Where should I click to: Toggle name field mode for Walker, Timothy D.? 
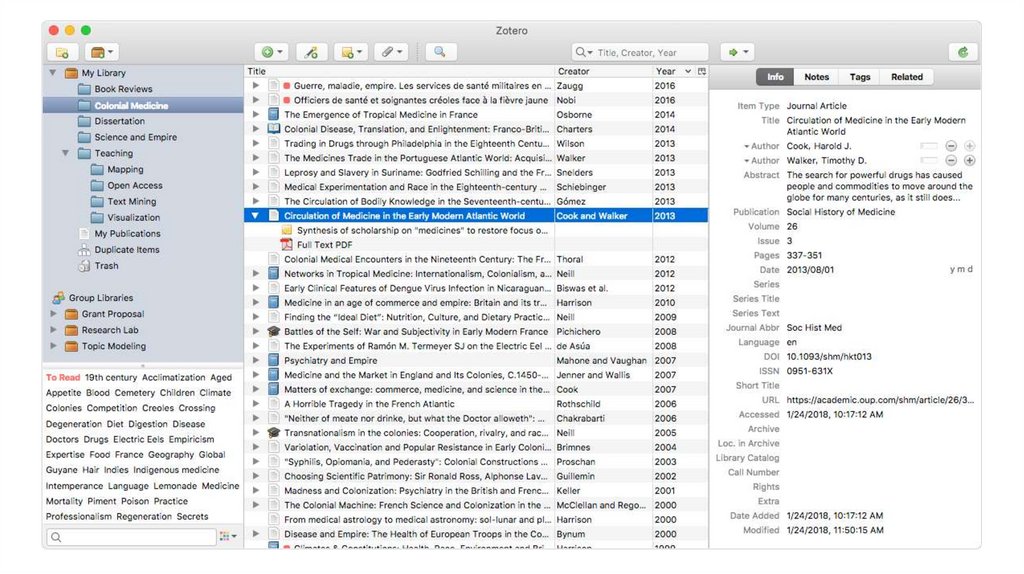point(929,161)
